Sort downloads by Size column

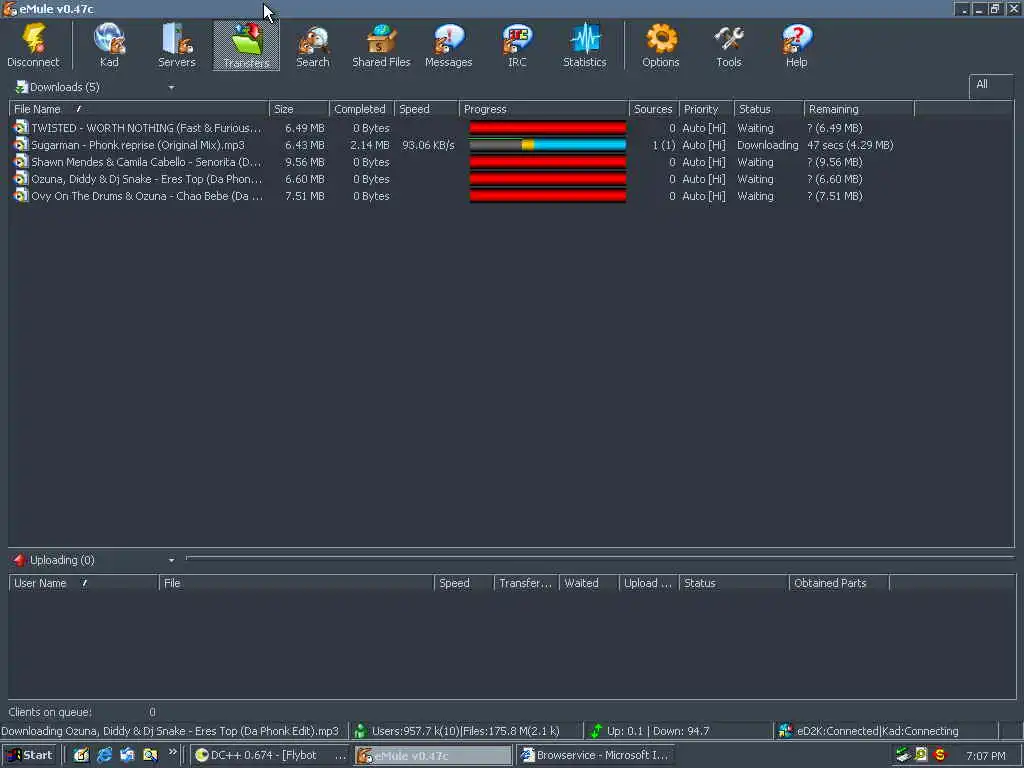[x=300, y=109]
